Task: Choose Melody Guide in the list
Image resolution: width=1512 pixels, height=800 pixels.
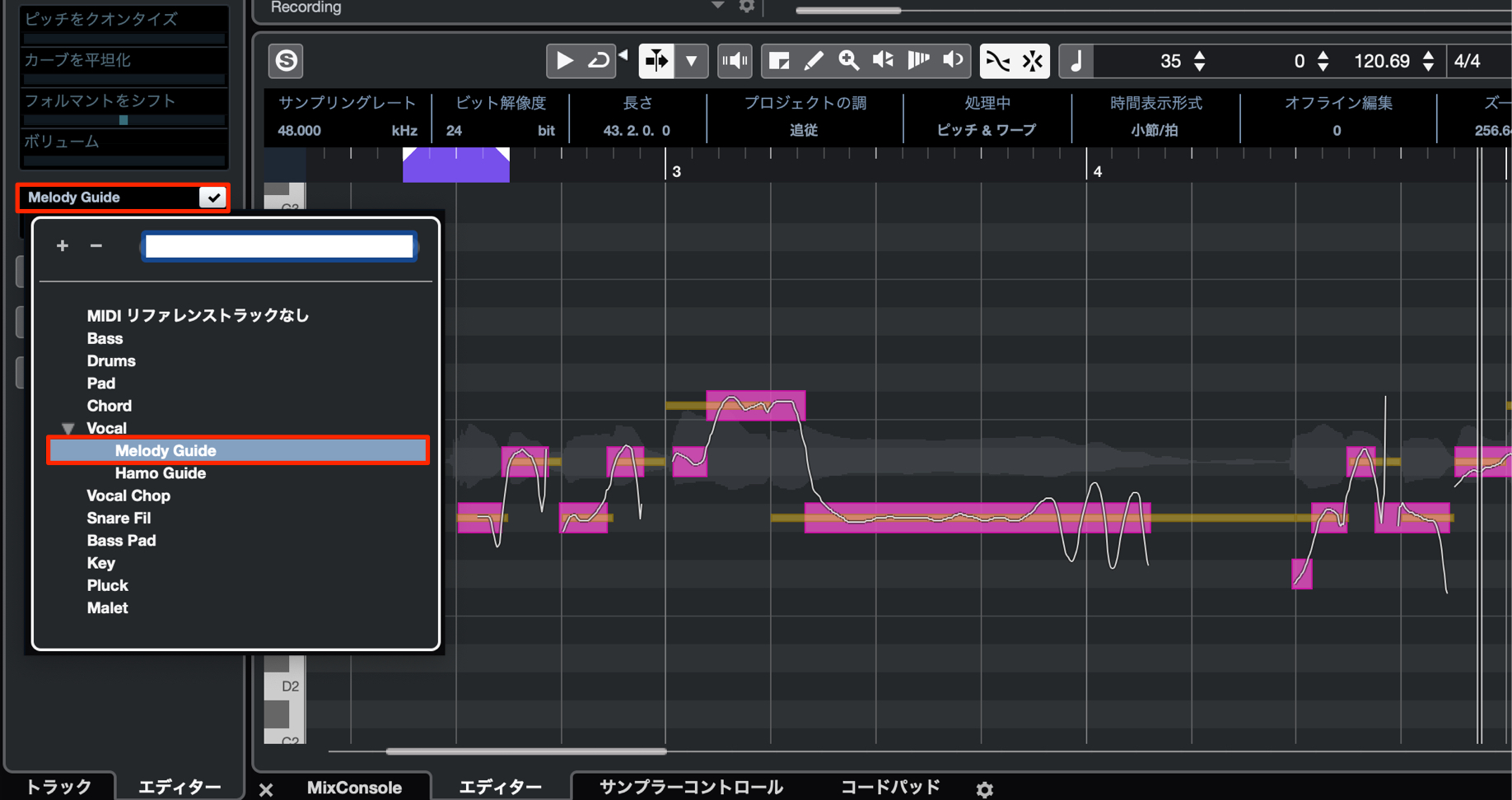Action: coord(238,450)
